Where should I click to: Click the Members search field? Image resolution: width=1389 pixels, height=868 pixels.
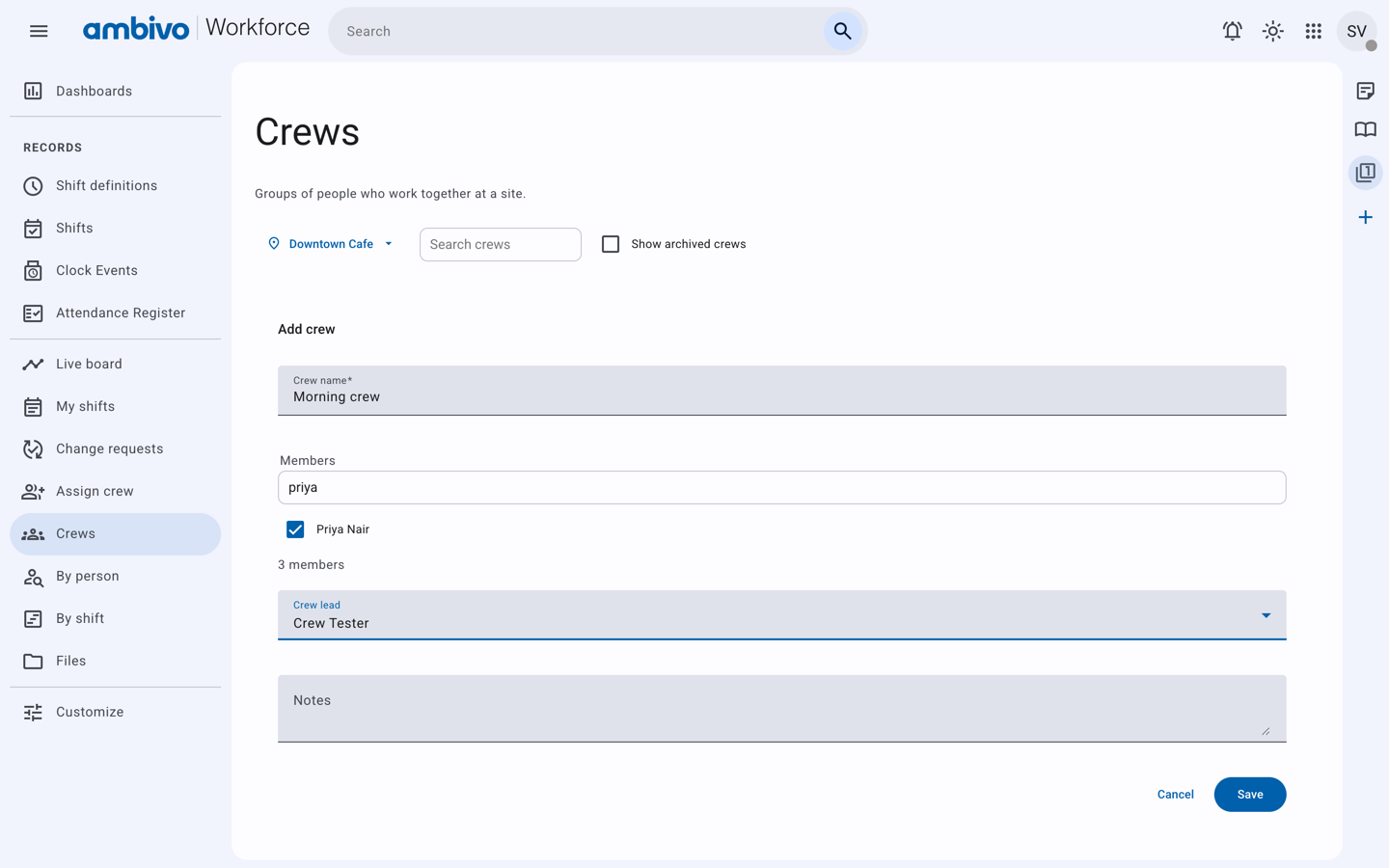[x=782, y=487]
